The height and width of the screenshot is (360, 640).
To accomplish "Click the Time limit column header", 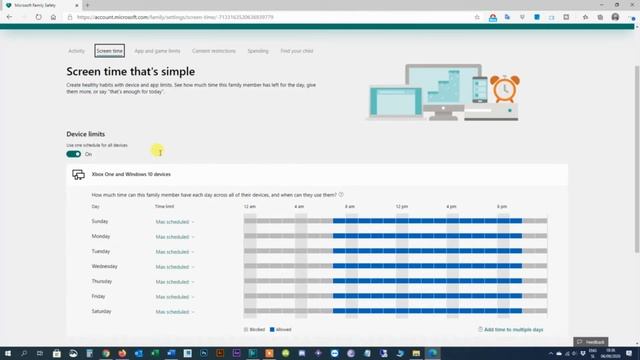I will (x=164, y=207).
